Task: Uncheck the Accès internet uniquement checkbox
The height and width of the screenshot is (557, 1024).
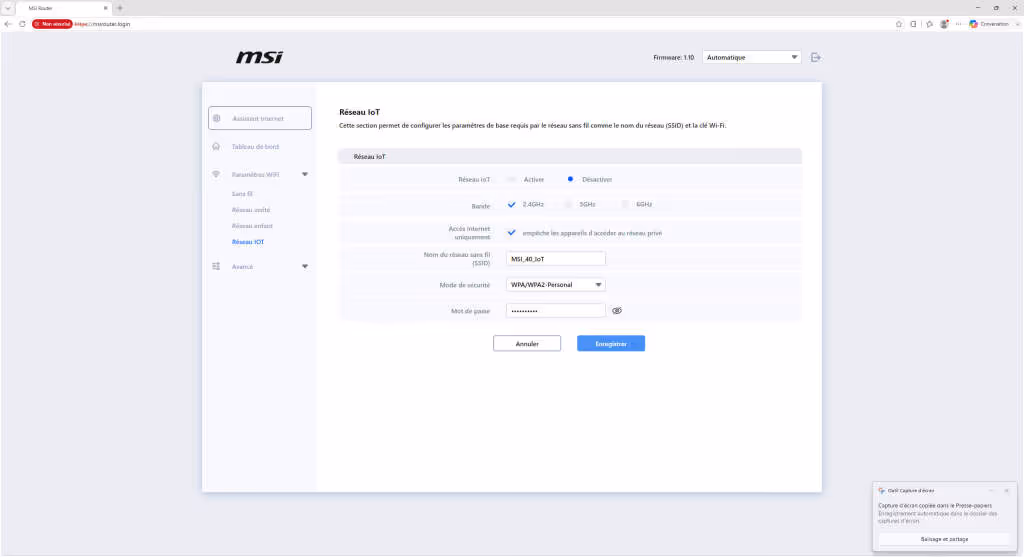Action: (x=511, y=232)
